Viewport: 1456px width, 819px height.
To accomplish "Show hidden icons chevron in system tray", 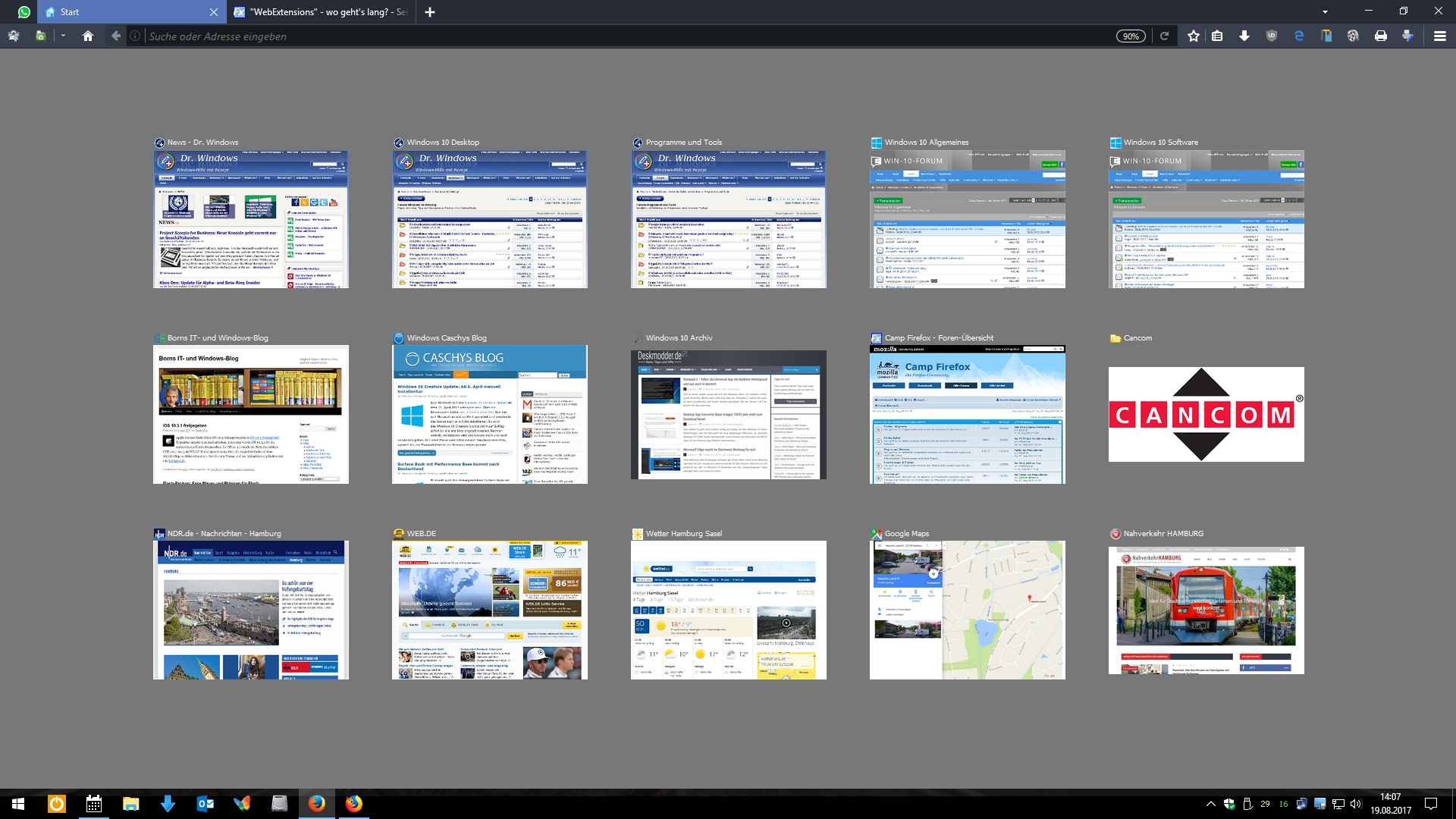I will pos(1210,804).
